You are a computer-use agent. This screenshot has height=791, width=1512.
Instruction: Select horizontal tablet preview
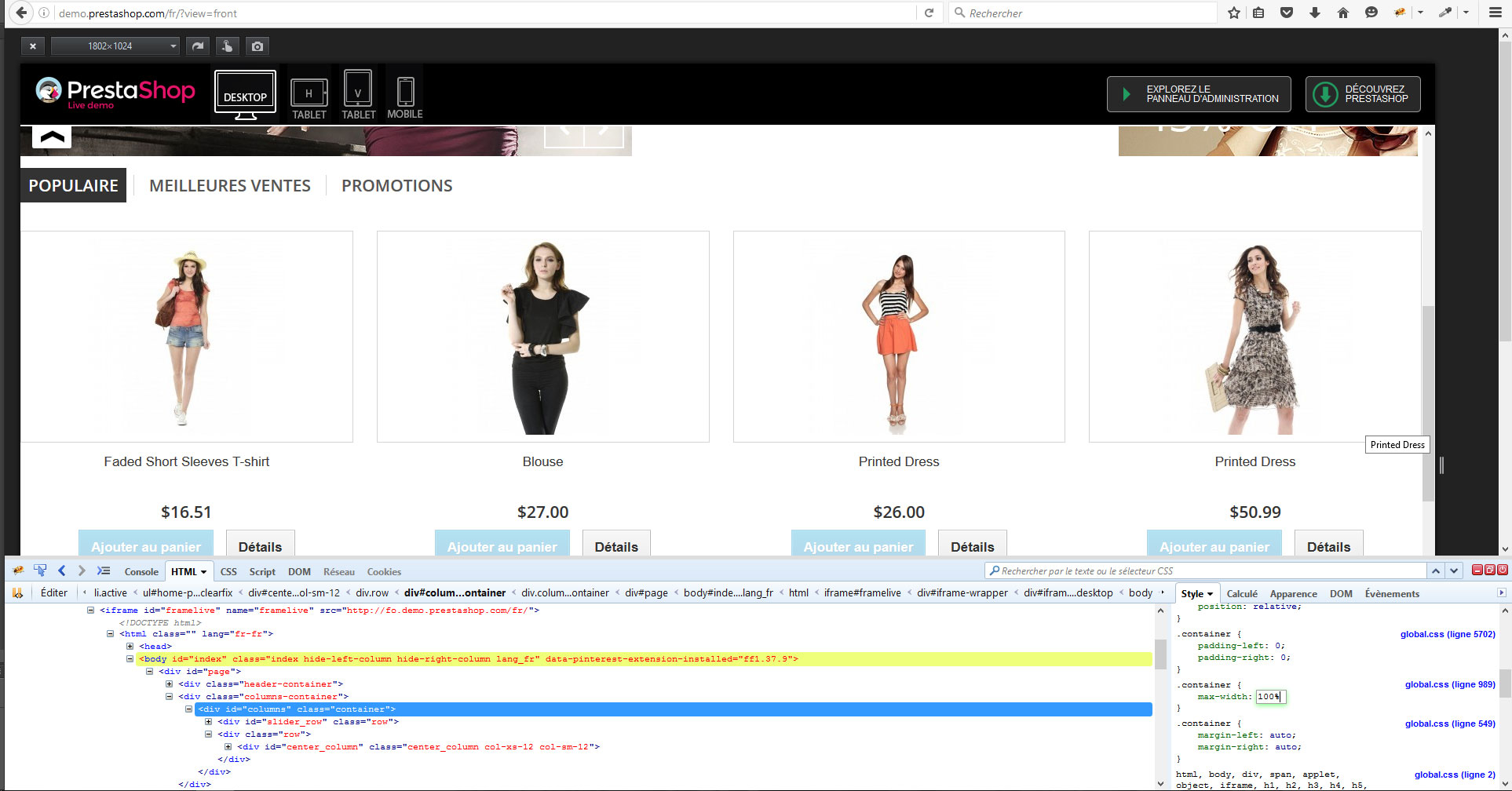[x=309, y=99]
